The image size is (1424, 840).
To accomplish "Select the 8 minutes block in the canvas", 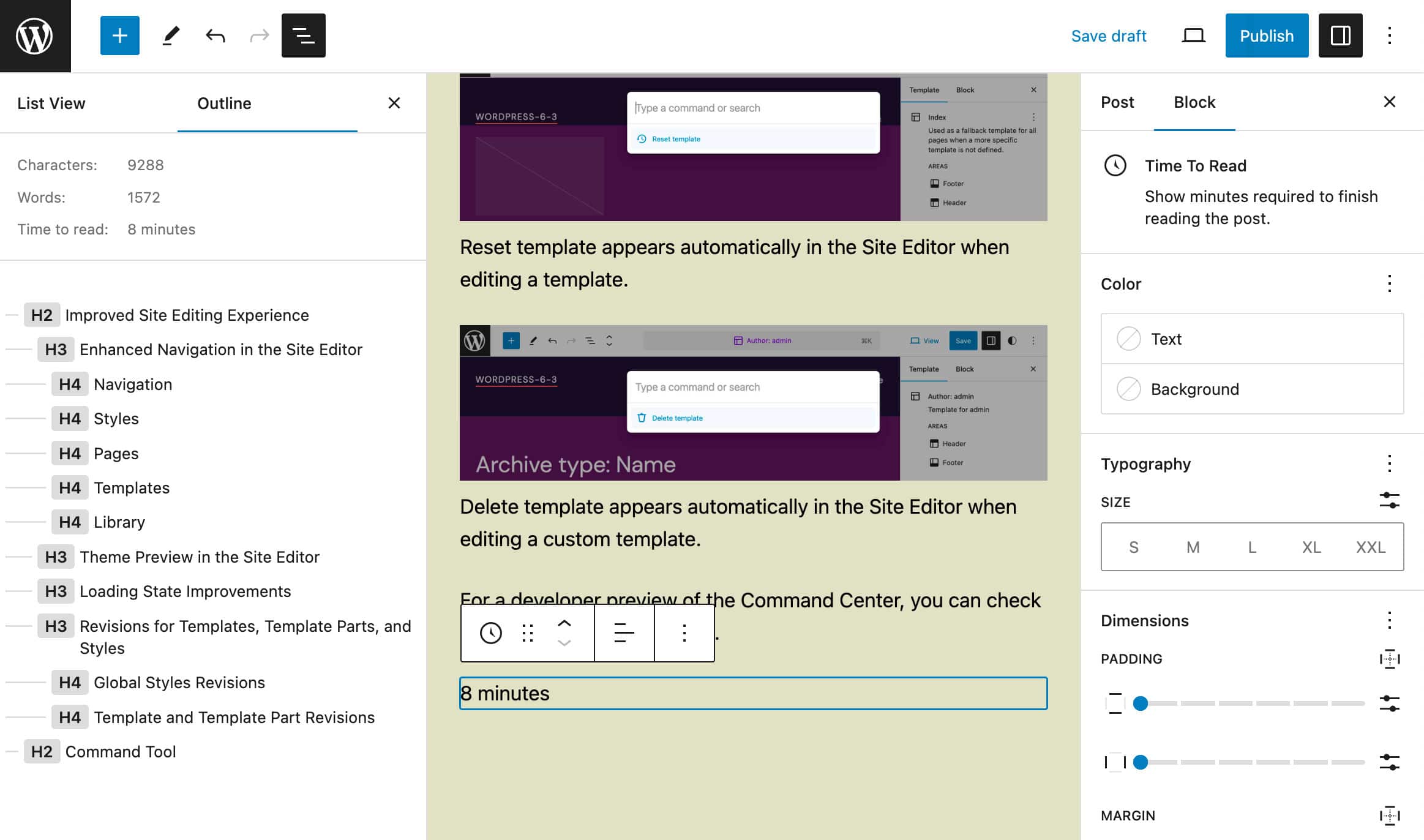I will (x=673, y=694).
